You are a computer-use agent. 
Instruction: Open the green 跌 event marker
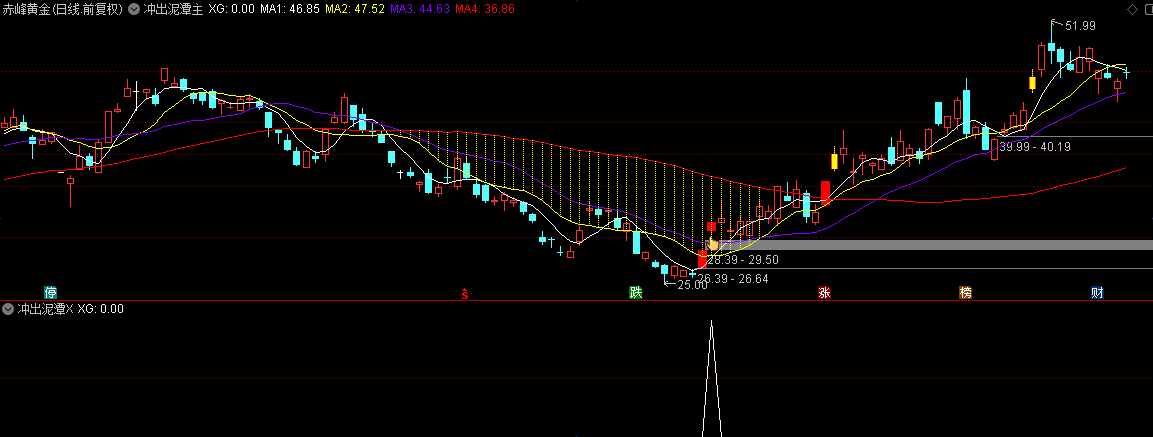click(636, 293)
